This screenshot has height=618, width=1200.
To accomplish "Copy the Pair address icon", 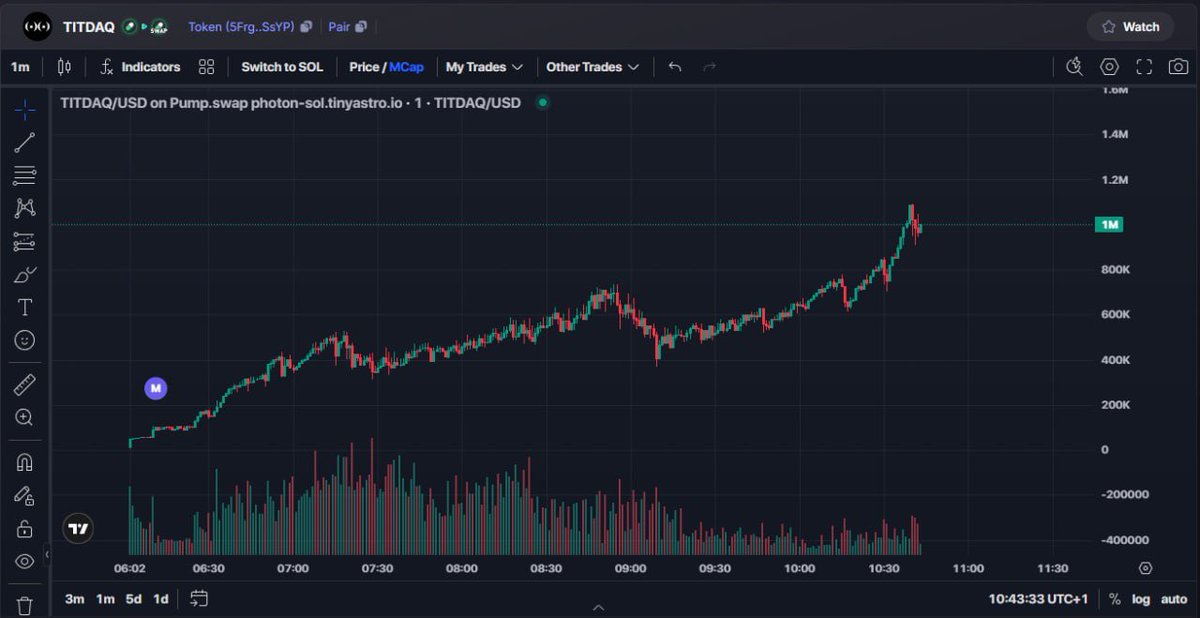I will click(x=361, y=27).
